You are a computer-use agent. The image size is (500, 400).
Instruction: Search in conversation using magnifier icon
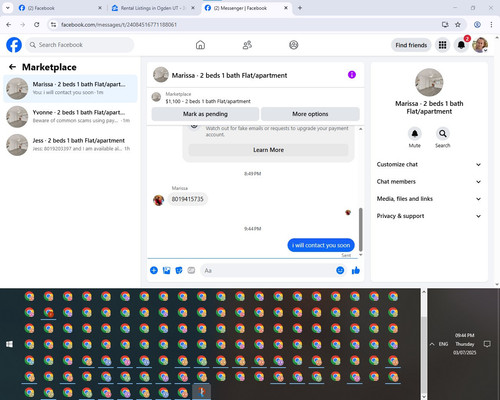pos(442,134)
